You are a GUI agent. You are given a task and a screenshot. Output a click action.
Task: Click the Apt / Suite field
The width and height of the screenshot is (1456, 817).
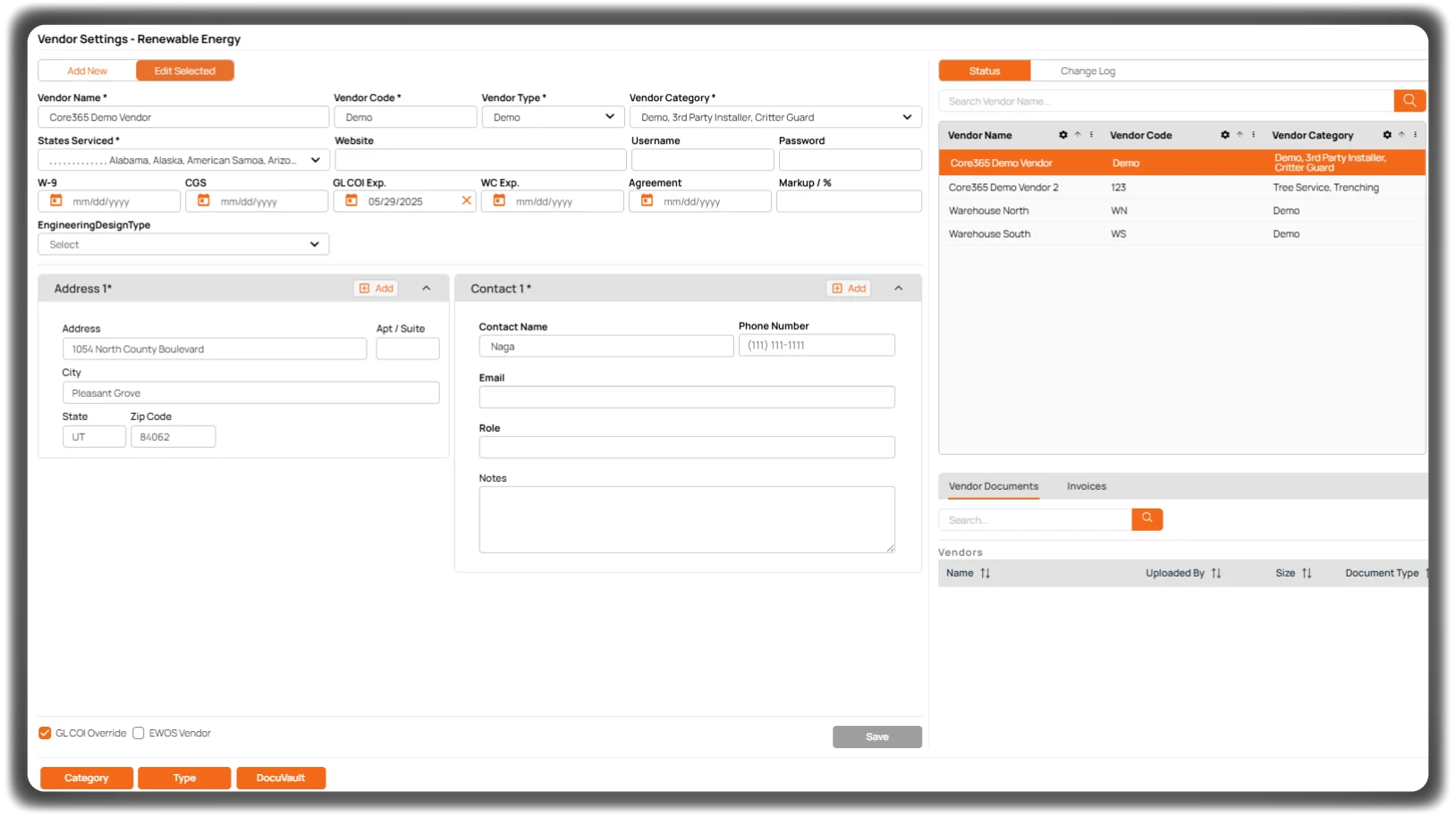[x=408, y=349]
